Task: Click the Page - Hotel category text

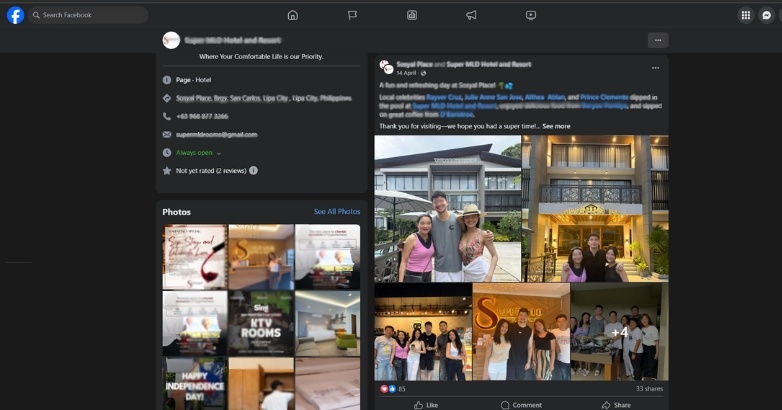Action: 193,80
